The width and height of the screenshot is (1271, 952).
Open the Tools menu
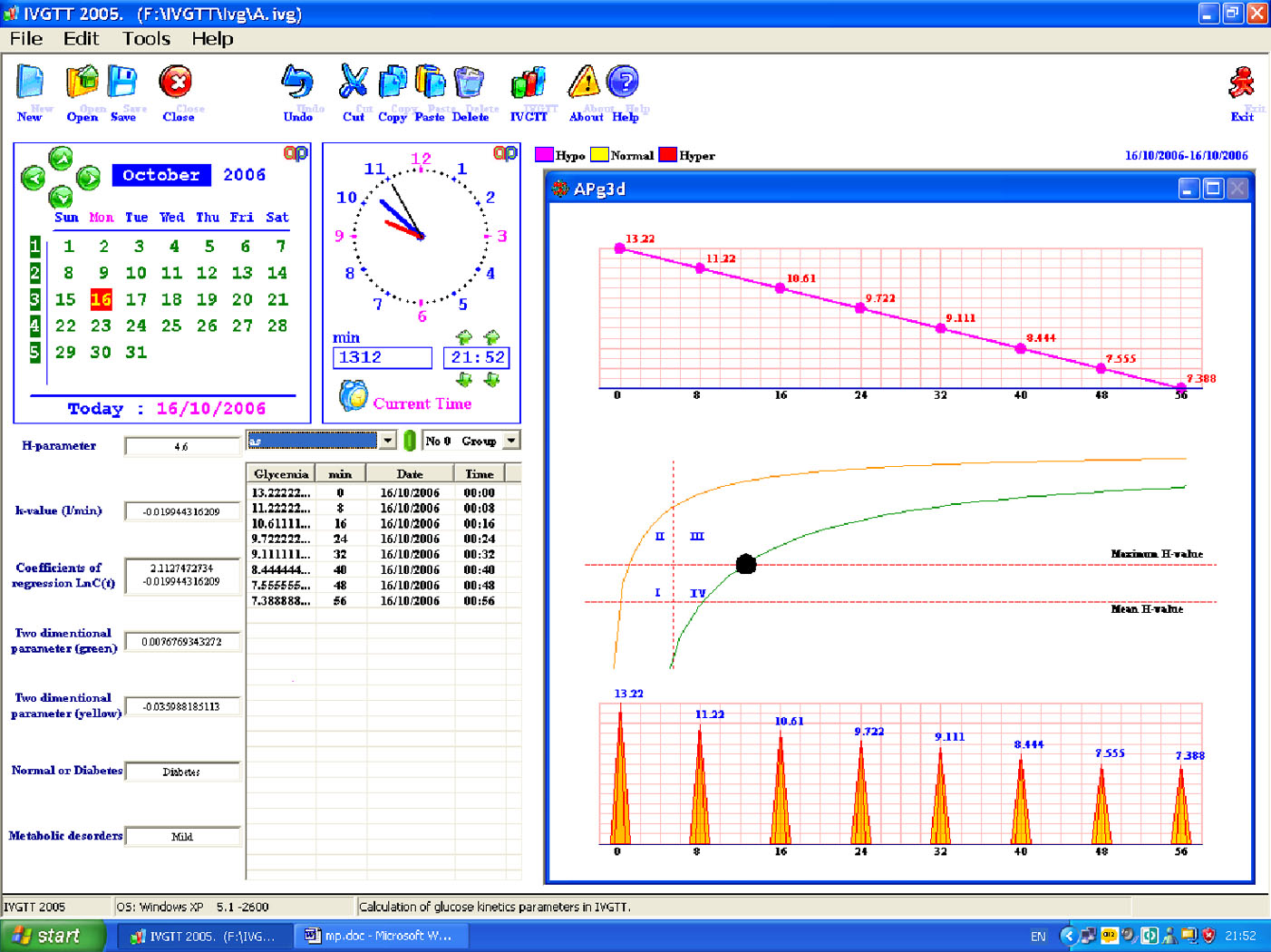coord(146,39)
